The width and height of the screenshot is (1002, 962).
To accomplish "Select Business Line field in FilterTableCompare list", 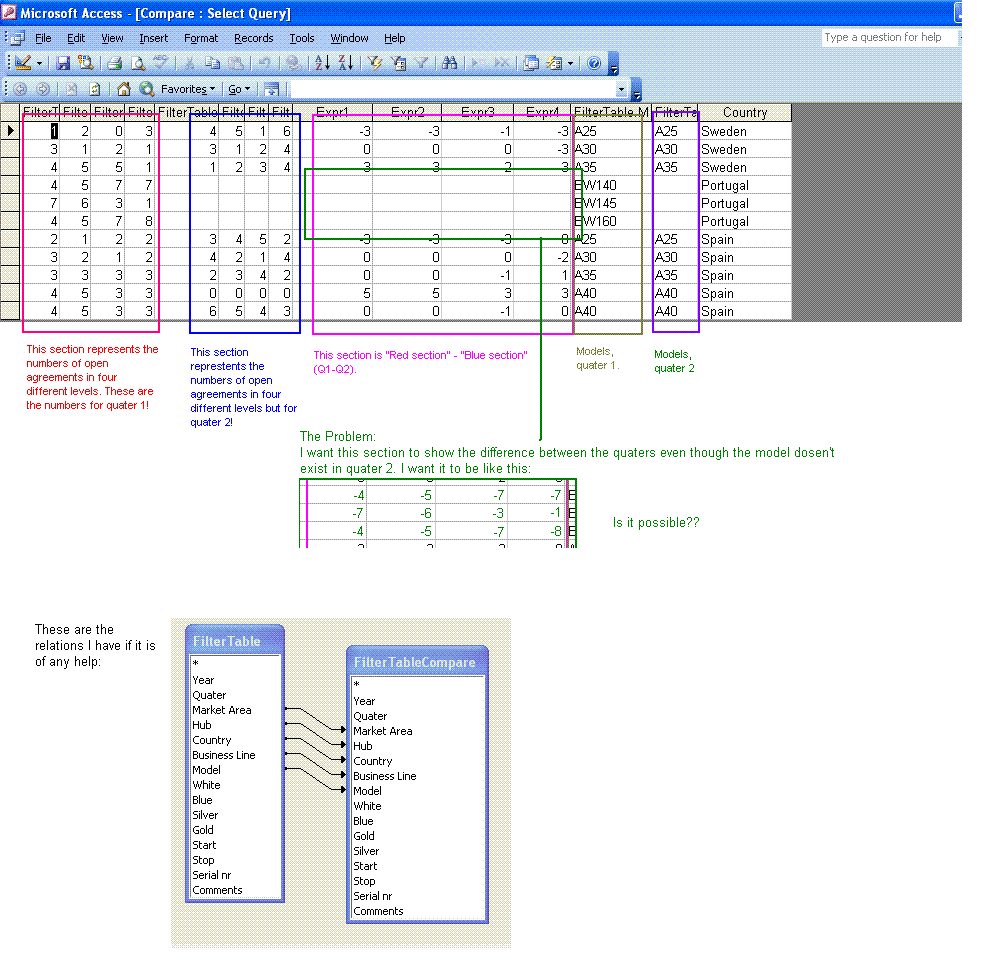I will [x=385, y=776].
